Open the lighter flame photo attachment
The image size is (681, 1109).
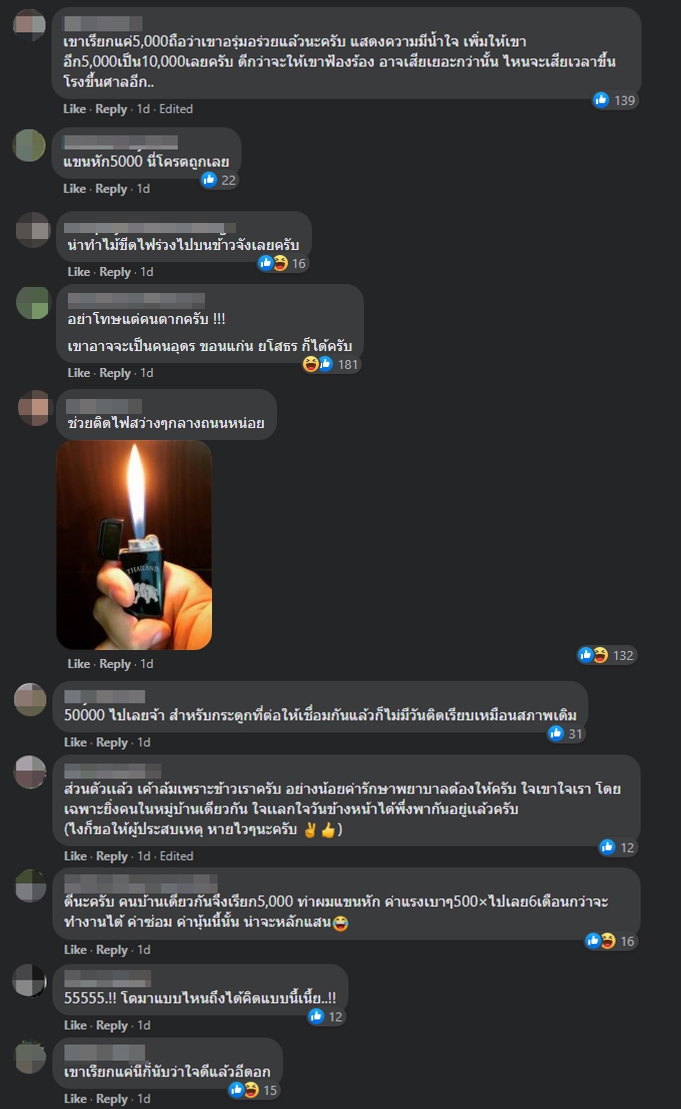(x=134, y=545)
